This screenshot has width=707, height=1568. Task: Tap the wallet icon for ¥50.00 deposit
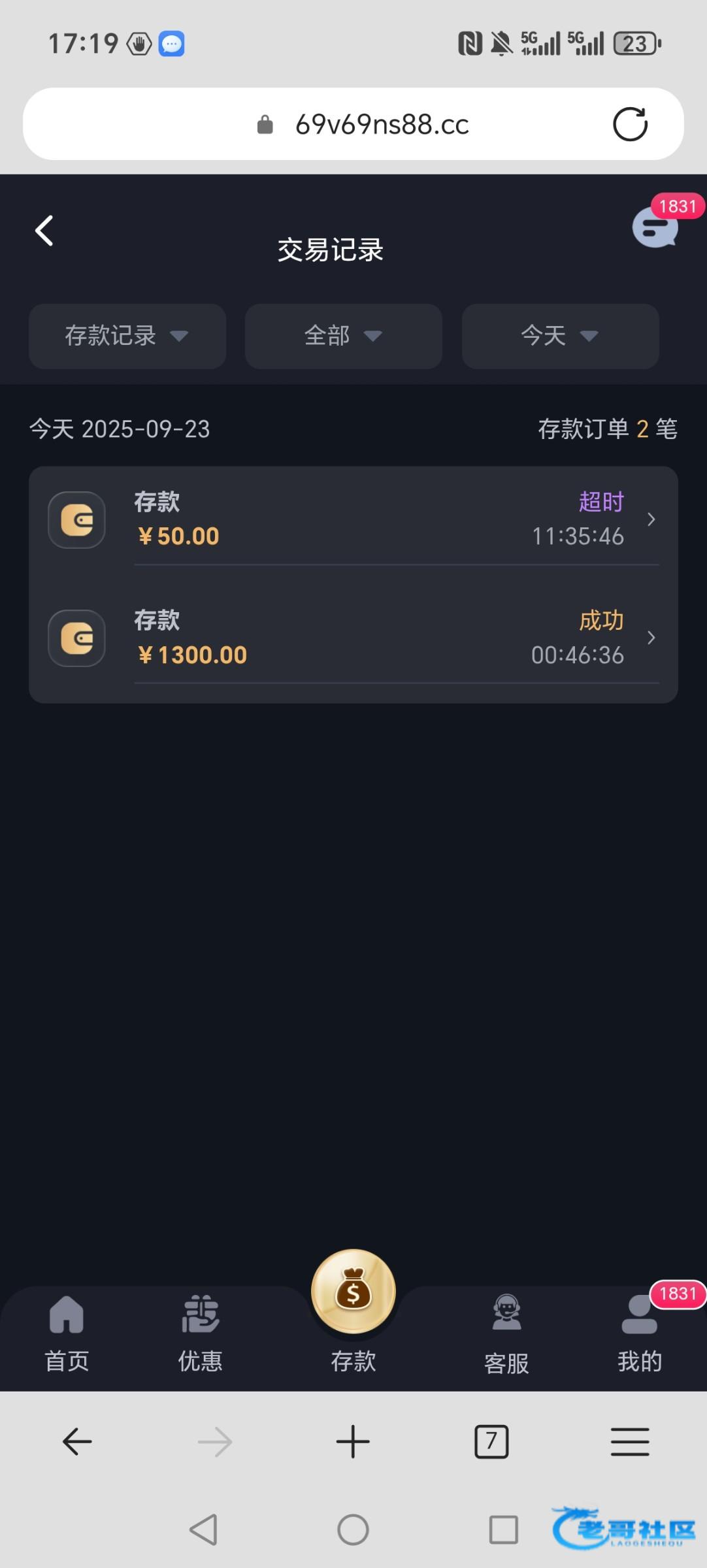(77, 520)
